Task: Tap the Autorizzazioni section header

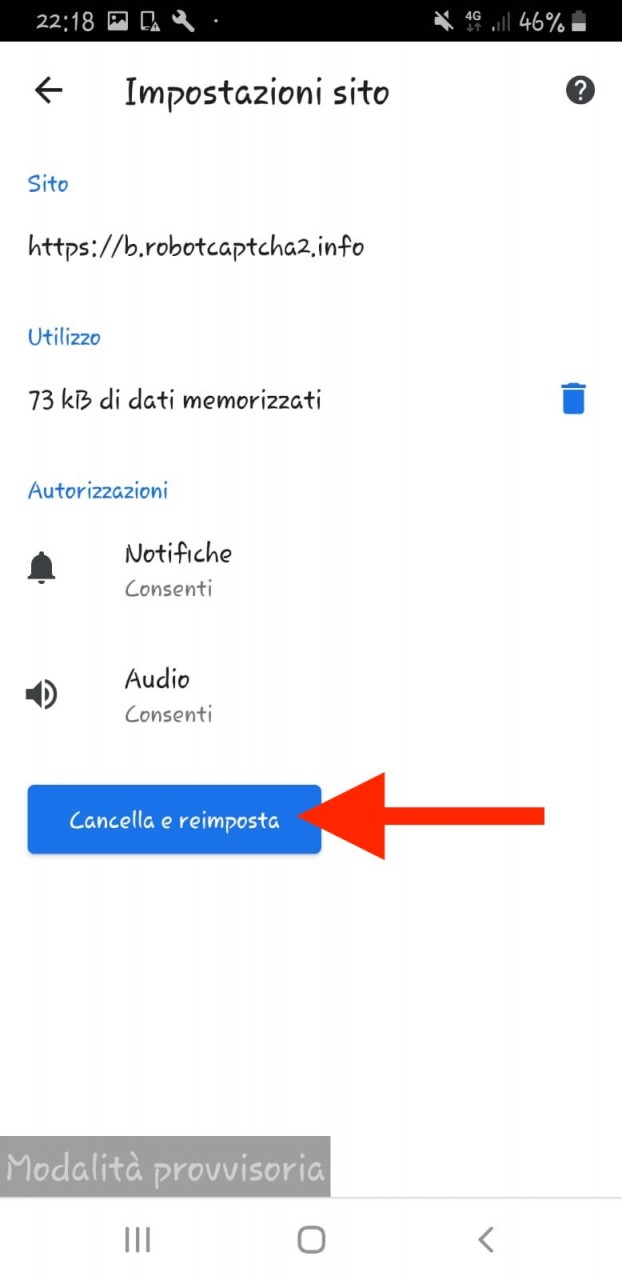Action: pyautogui.click(x=98, y=490)
